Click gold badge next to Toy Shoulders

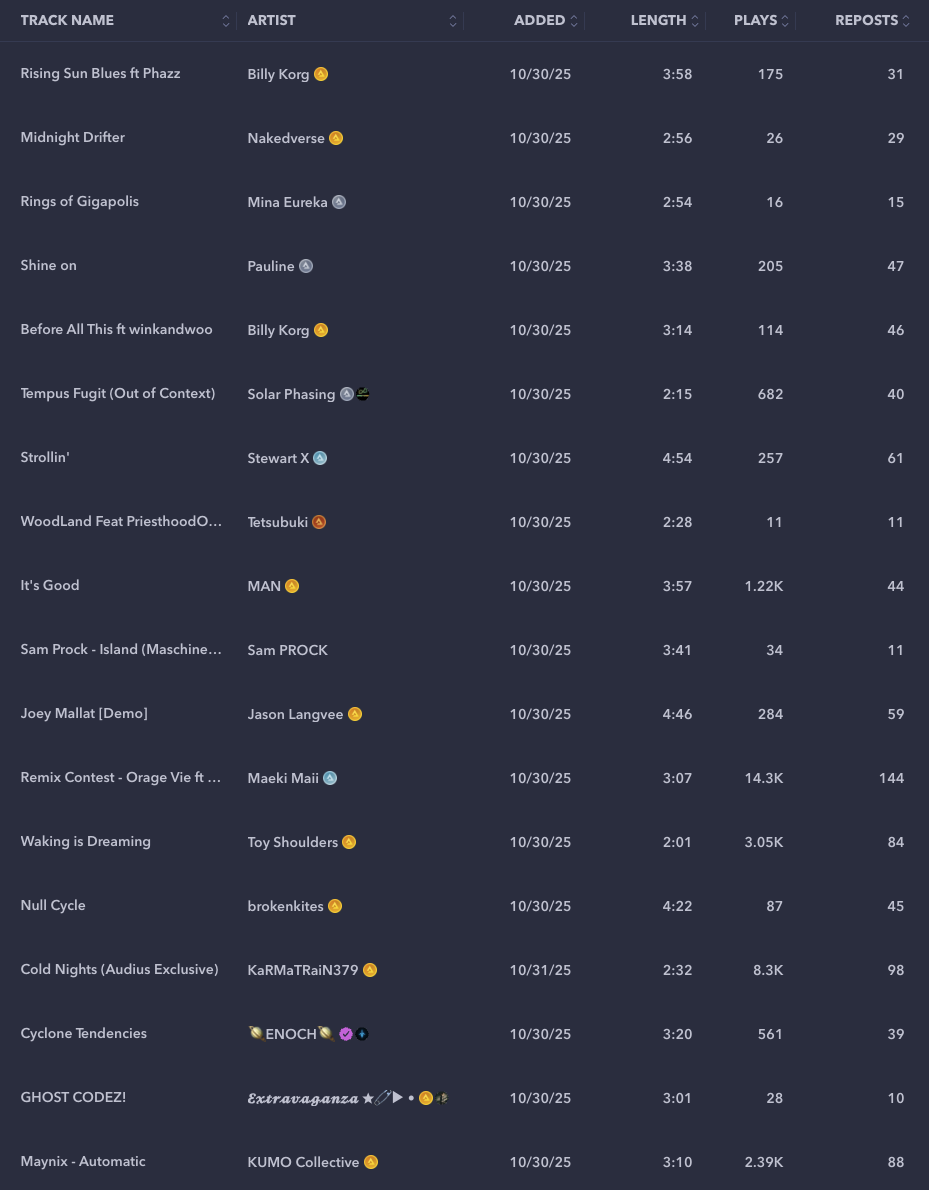click(349, 842)
